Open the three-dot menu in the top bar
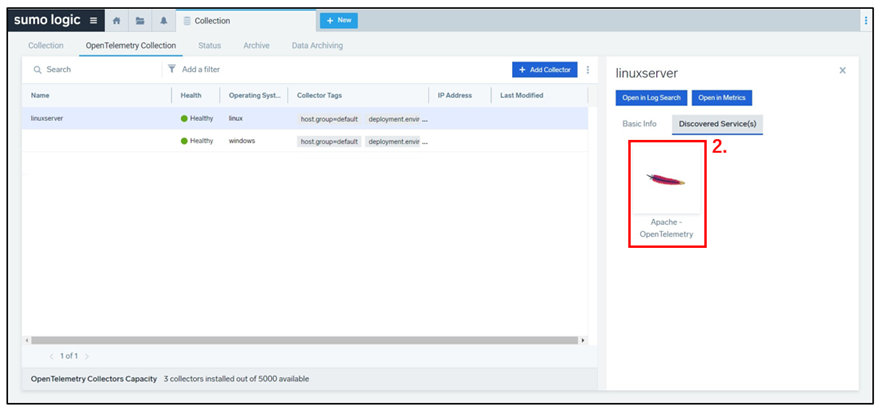The height and width of the screenshot is (411, 886). [866, 20]
